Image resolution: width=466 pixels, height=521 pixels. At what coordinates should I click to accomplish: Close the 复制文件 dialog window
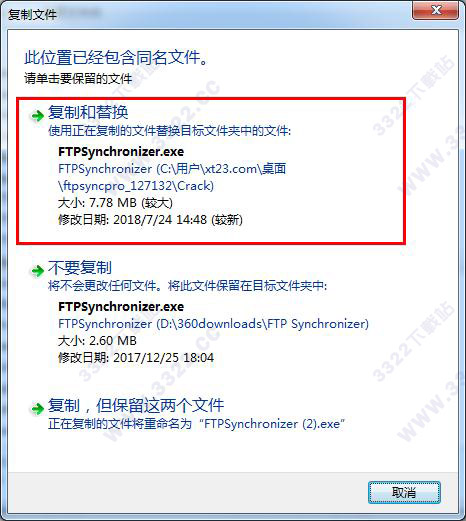tap(435, 10)
